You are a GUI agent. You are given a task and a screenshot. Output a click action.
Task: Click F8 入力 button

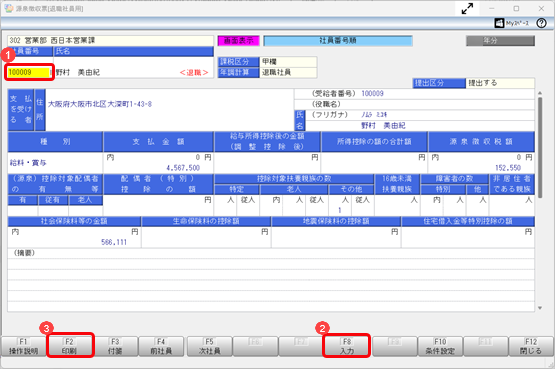tap(347, 346)
